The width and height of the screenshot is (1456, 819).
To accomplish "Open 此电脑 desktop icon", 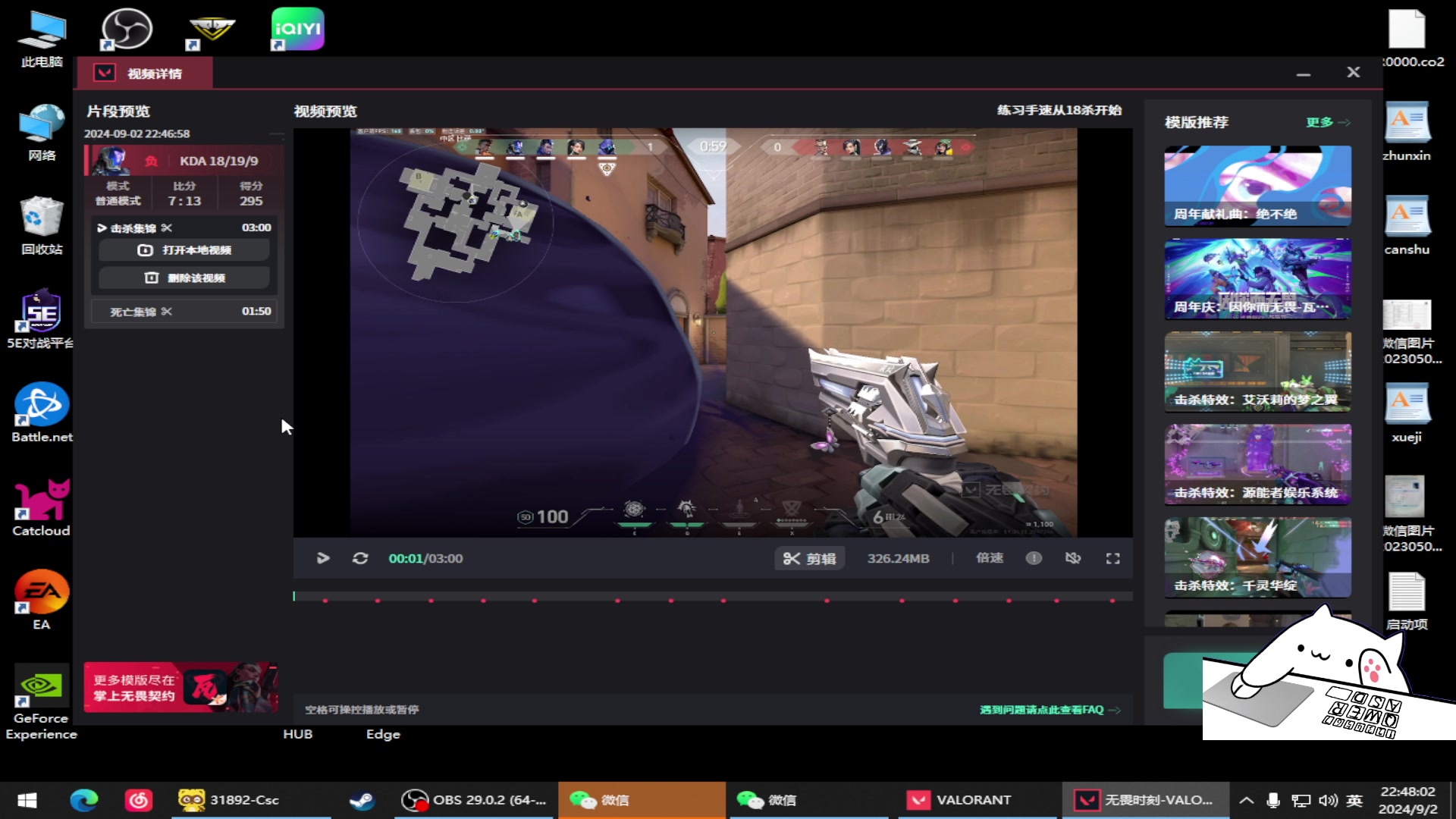I will pyautogui.click(x=42, y=39).
